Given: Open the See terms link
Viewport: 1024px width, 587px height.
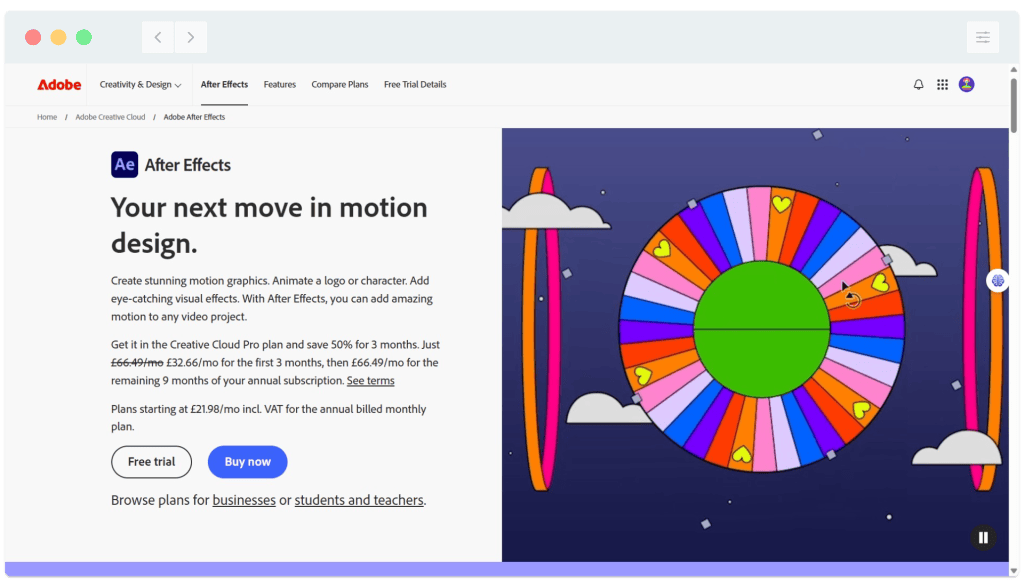Looking at the screenshot, I should click(x=370, y=381).
